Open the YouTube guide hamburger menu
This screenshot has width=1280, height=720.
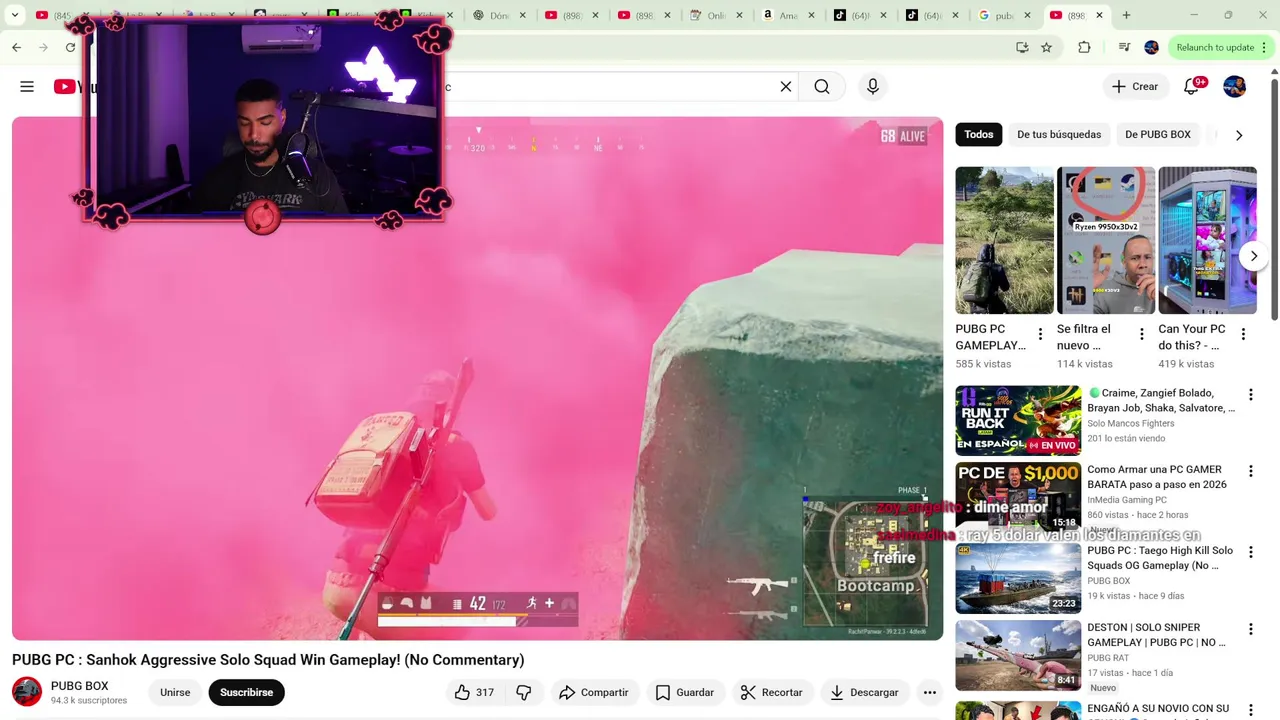tap(27, 86)
